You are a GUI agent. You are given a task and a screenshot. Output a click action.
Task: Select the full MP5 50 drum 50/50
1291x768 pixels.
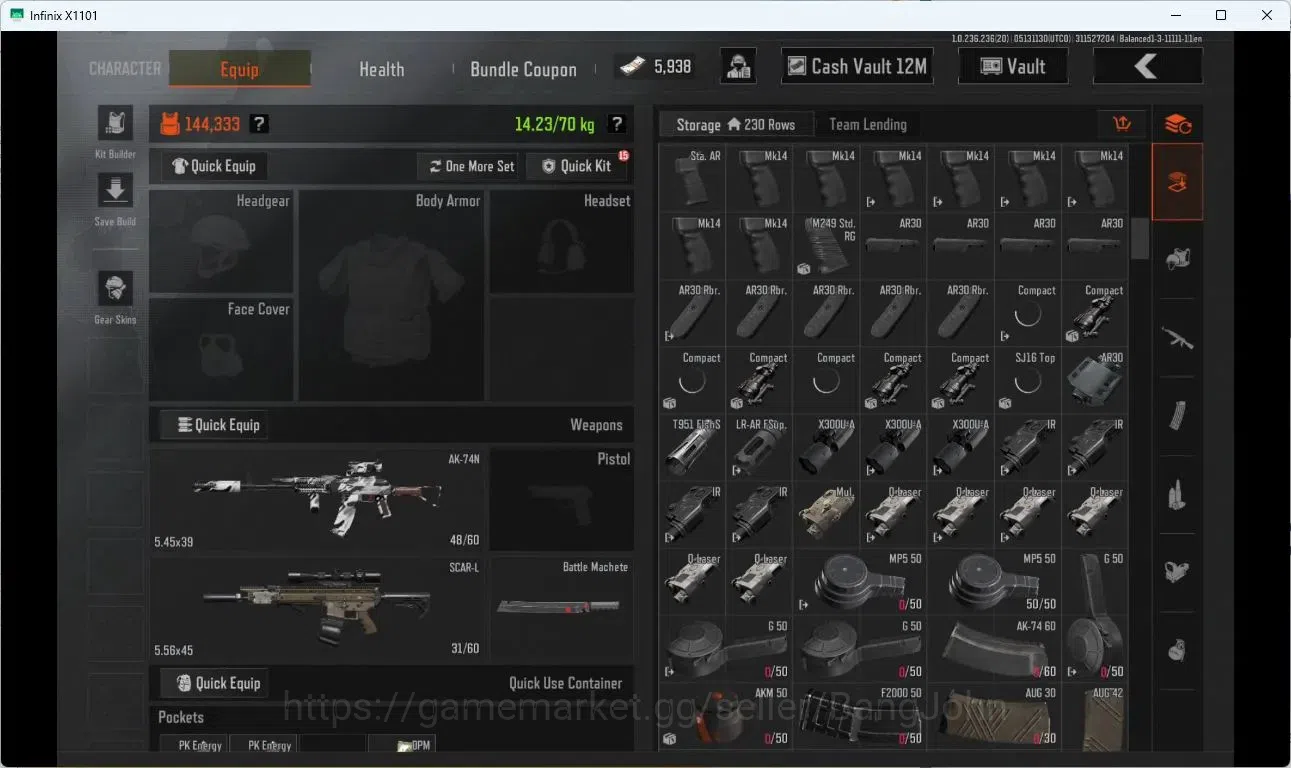995,580
